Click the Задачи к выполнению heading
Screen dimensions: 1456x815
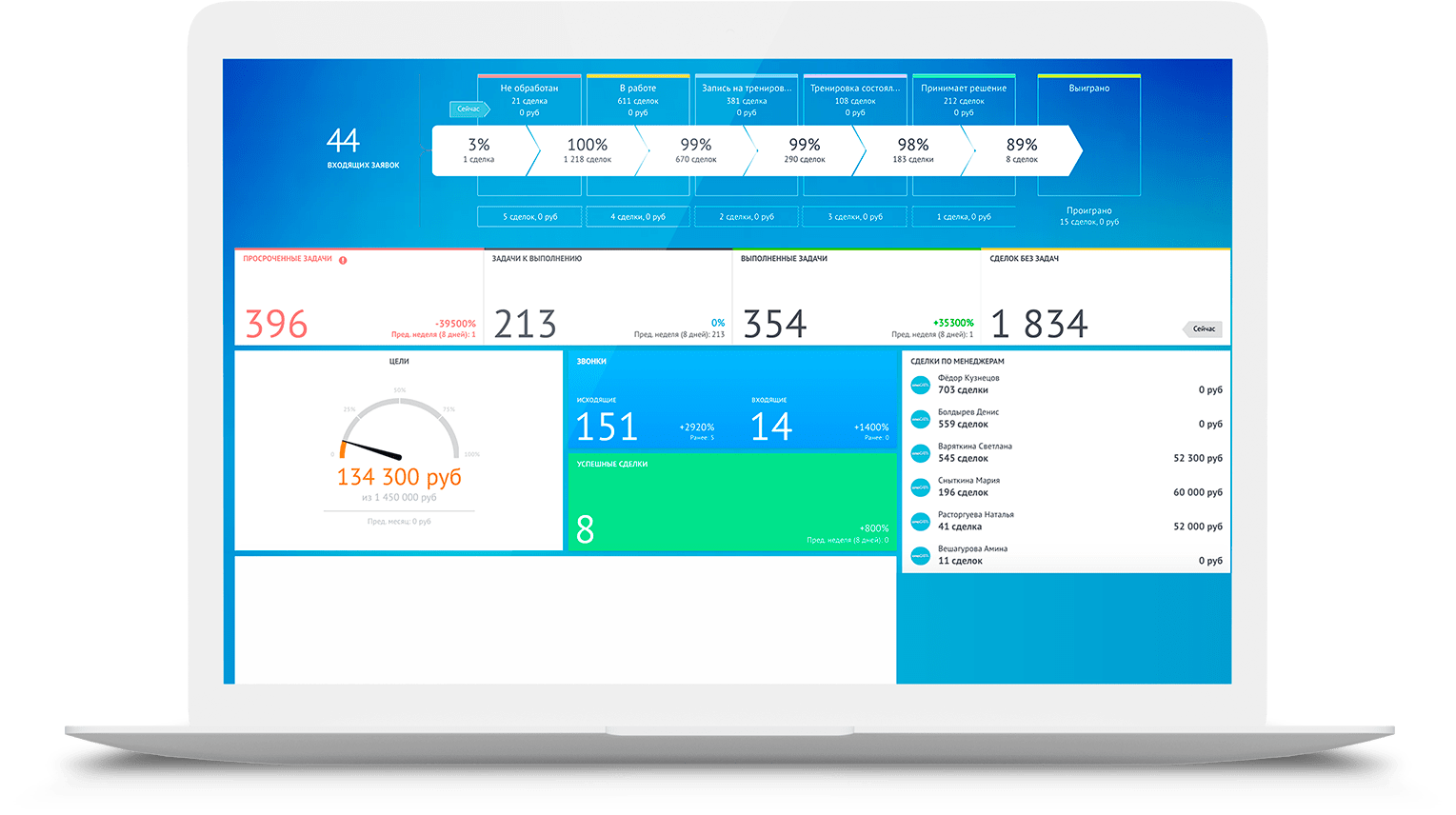coord(537,259)
